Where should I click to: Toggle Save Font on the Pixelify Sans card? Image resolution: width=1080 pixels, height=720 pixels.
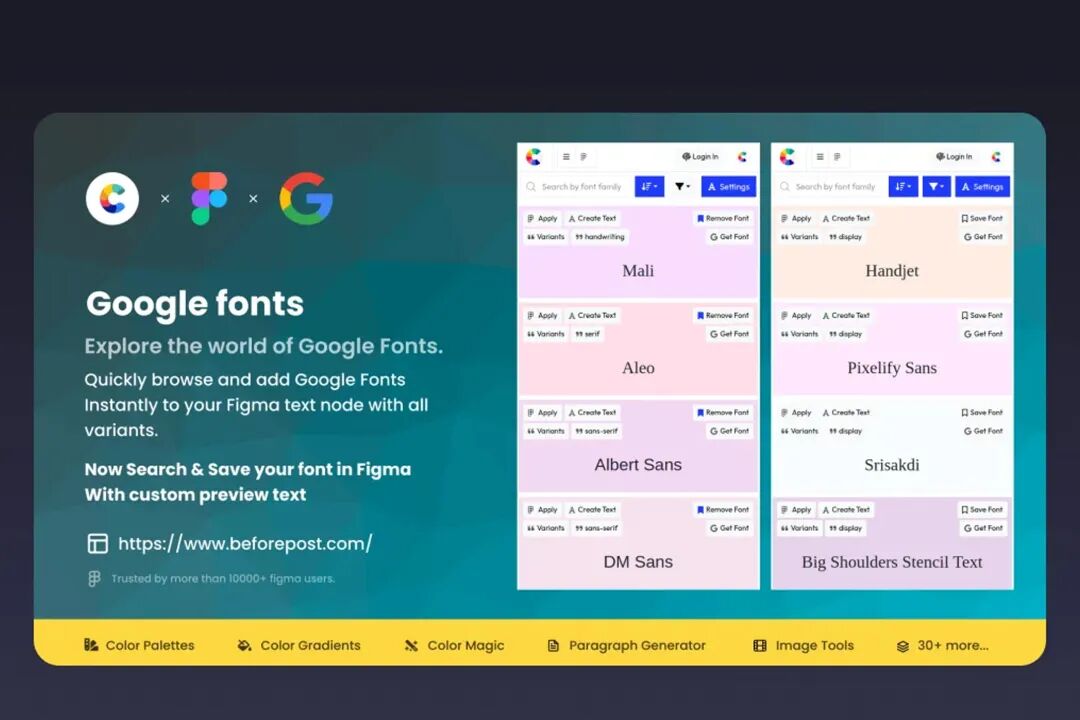[x=982, y=316]
